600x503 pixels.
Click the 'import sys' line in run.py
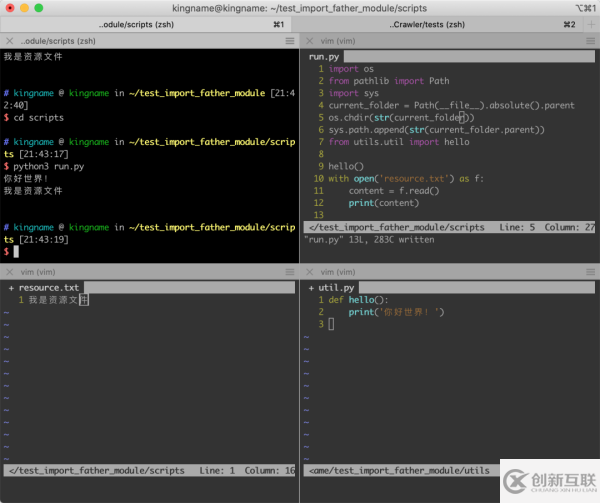pyautogui.click(x=354, y=93)
